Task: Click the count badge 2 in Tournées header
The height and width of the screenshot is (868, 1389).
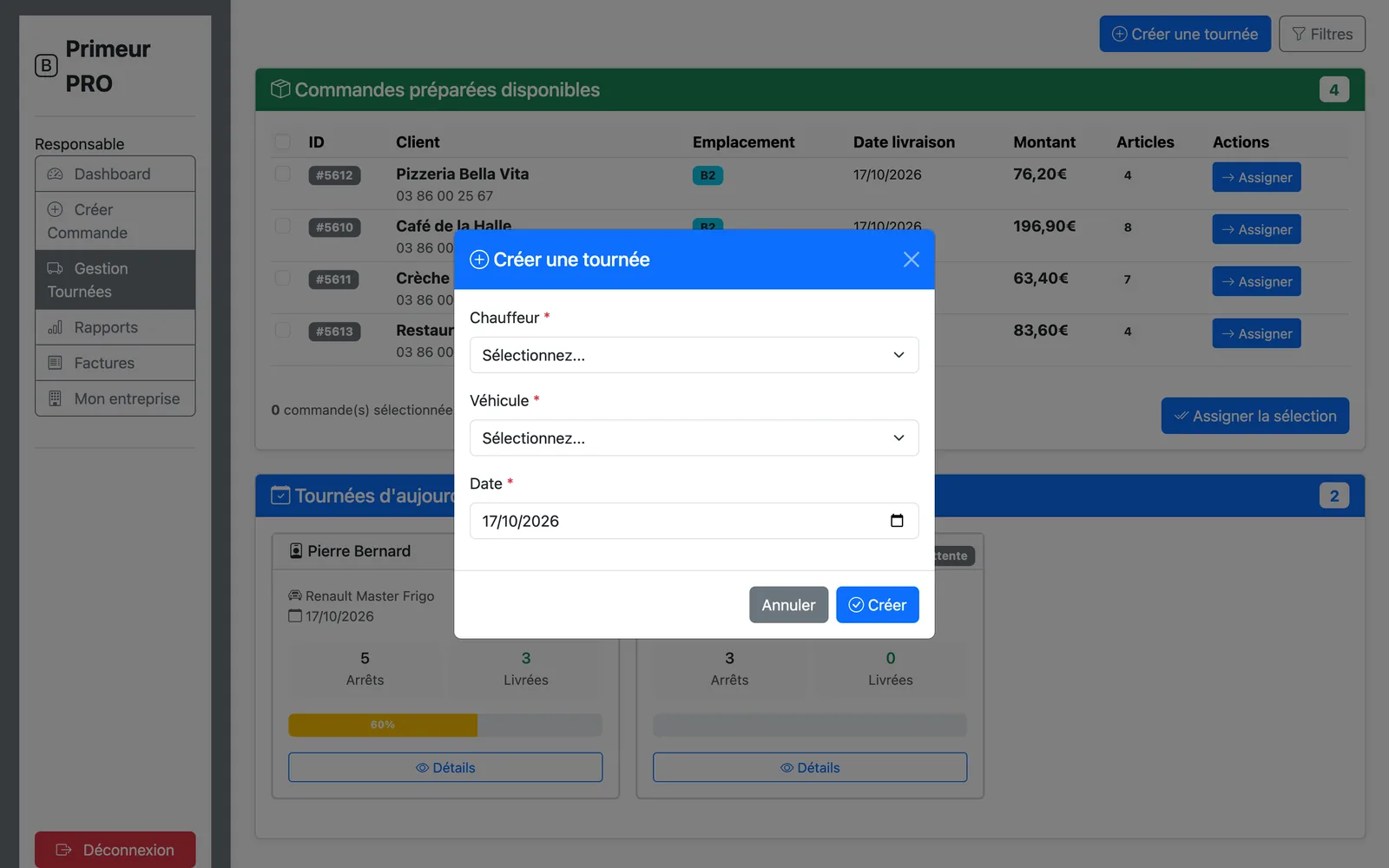Action: pos(1334,496)
